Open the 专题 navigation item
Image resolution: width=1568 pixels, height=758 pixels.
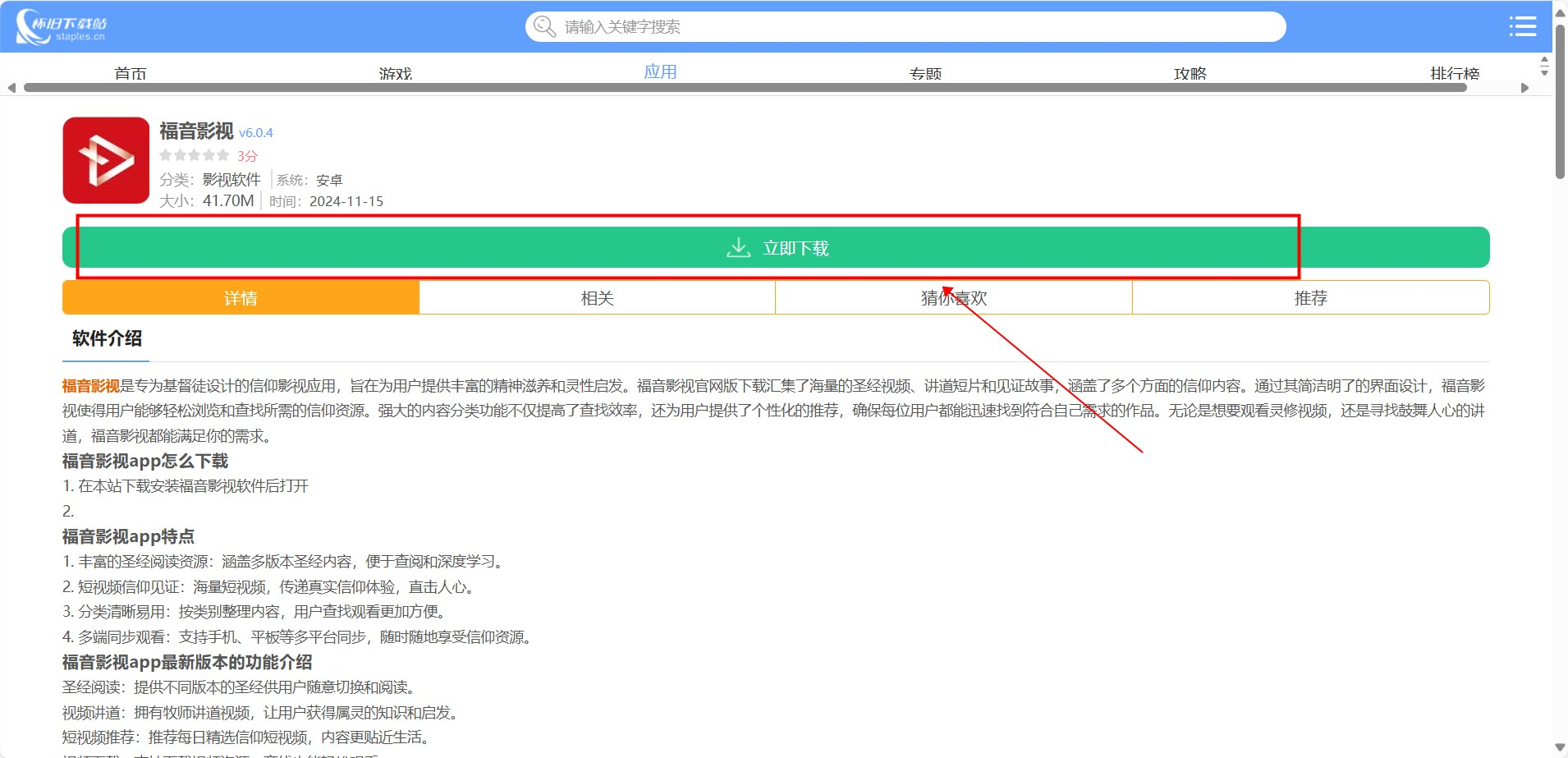[x=926, y=73]
